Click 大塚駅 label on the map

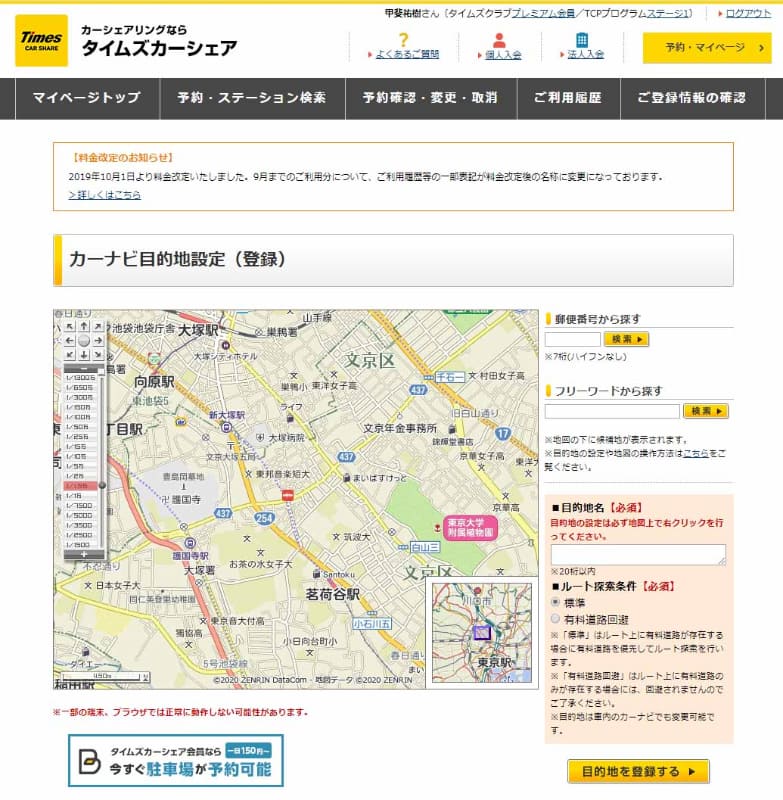(x=198, y=330)
